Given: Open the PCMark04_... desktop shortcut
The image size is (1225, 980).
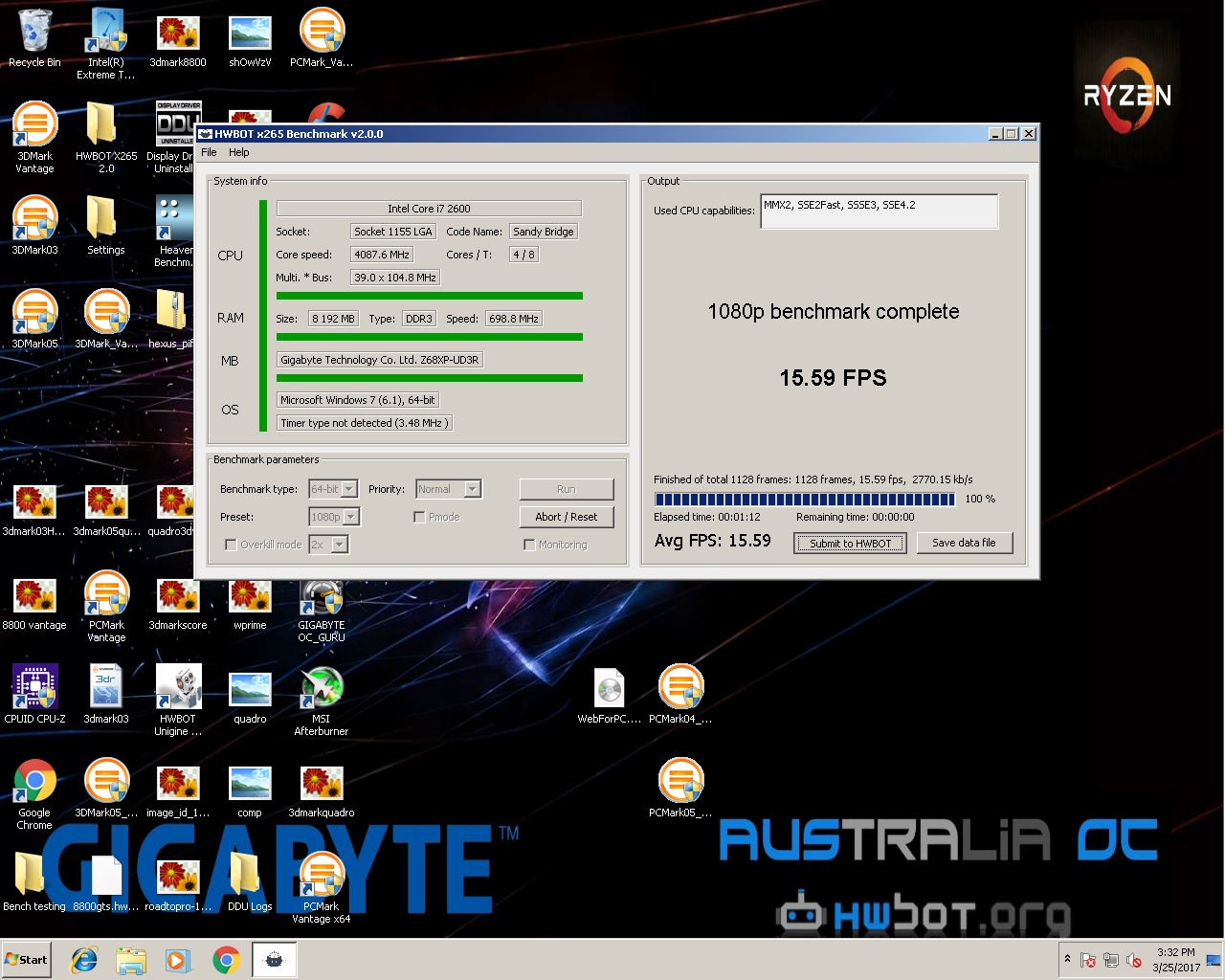Looking at the screenshot, I should coord(680,695).
